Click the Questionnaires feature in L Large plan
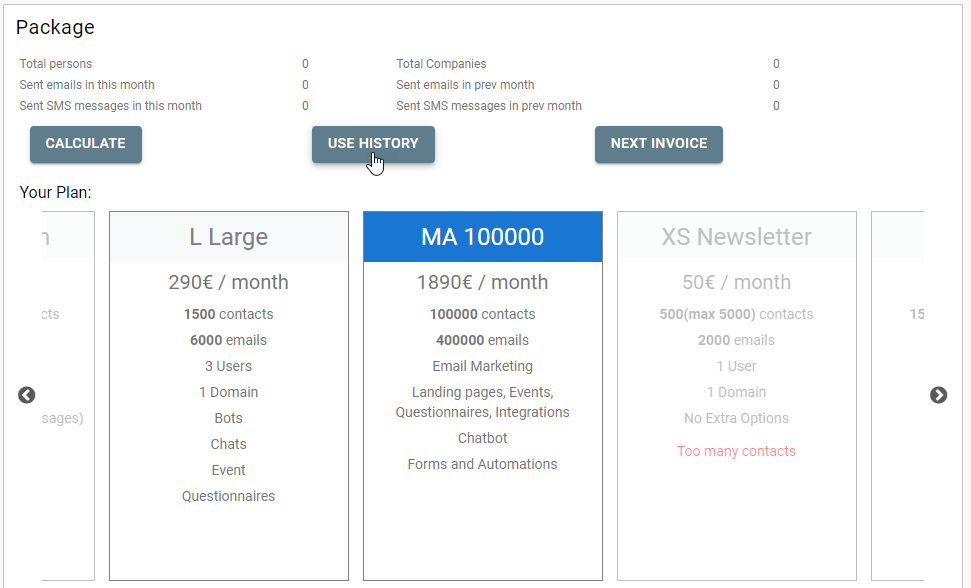The width and height of the screenshot is (971, 588). [x=228, y=496]
